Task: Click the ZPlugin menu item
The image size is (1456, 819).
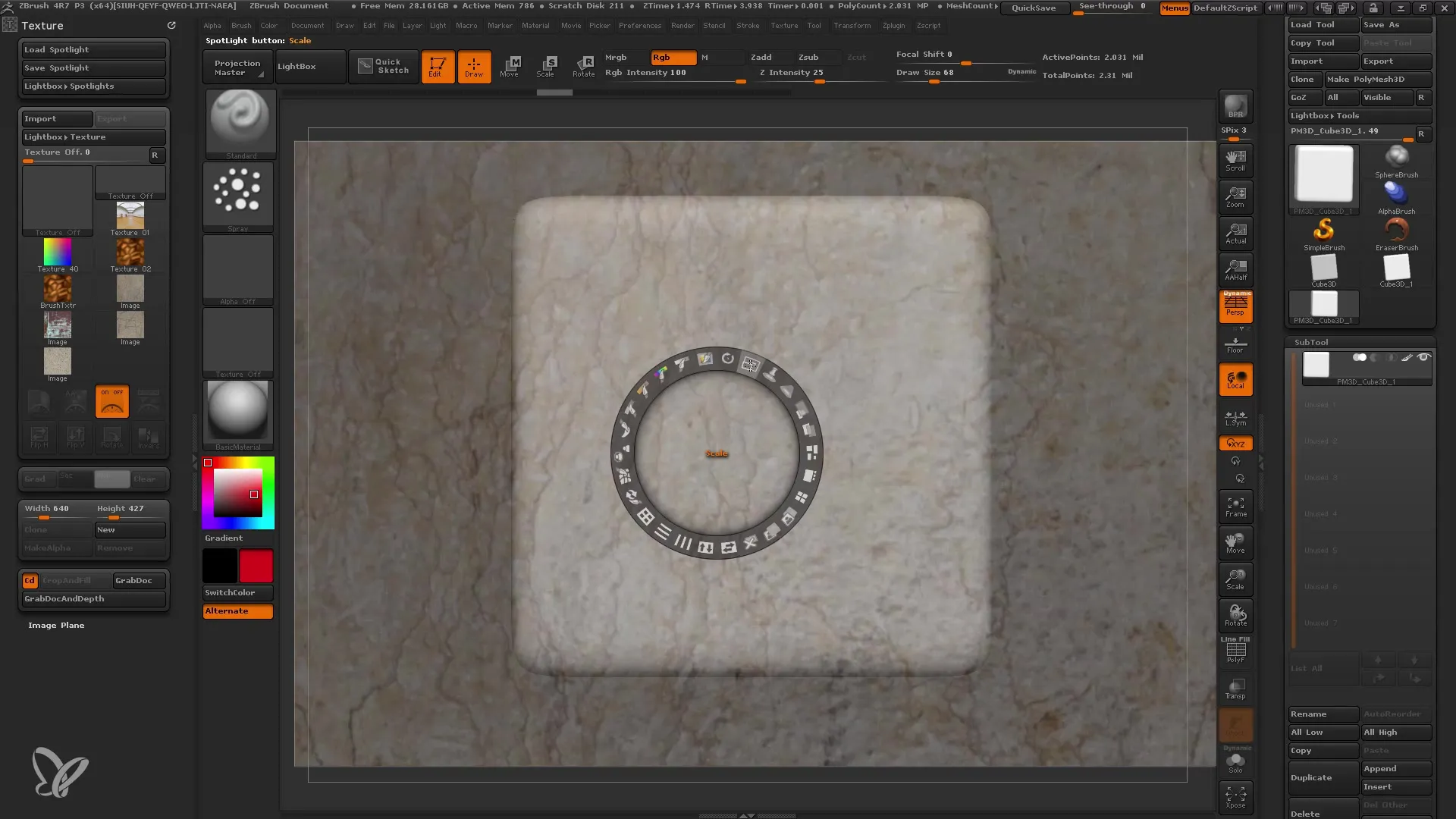Action: coord(895,26)
